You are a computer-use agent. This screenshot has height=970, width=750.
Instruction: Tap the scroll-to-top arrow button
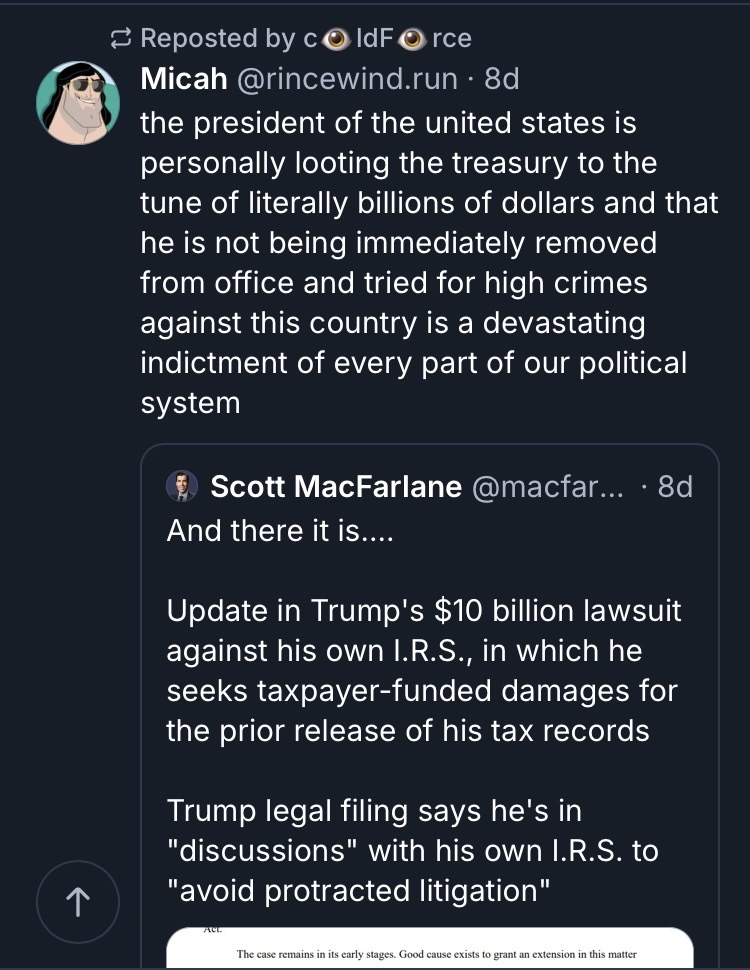tap(77, 902)
